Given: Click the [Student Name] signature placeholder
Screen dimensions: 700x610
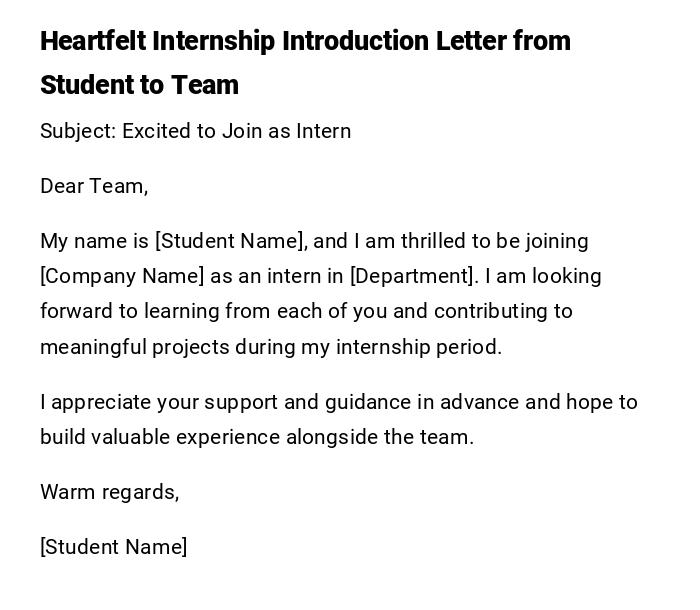Looking at the screenshot, I should click(x=113, y=547).
